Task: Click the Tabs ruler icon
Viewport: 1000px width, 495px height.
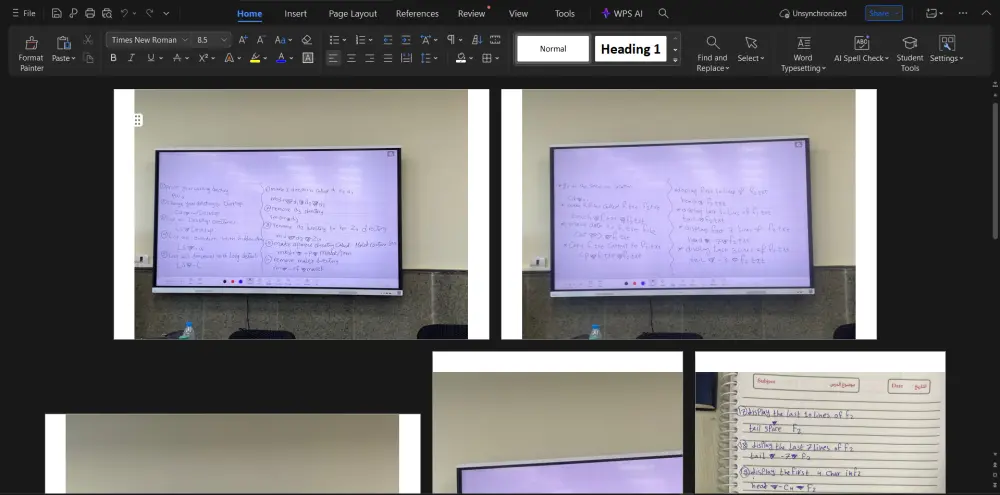Action: 495,40
